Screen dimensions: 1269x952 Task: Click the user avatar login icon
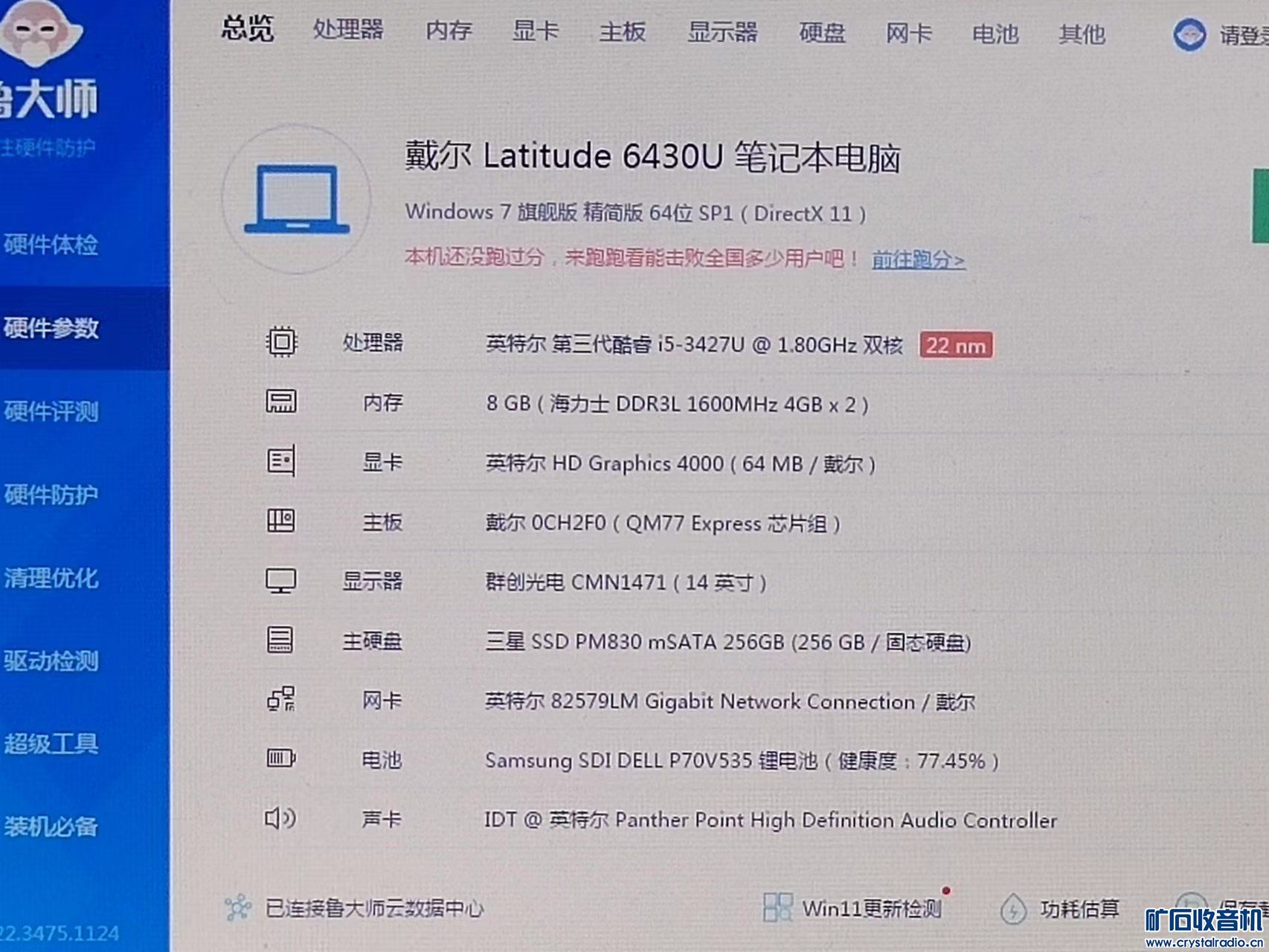[x=1189, y=35]
